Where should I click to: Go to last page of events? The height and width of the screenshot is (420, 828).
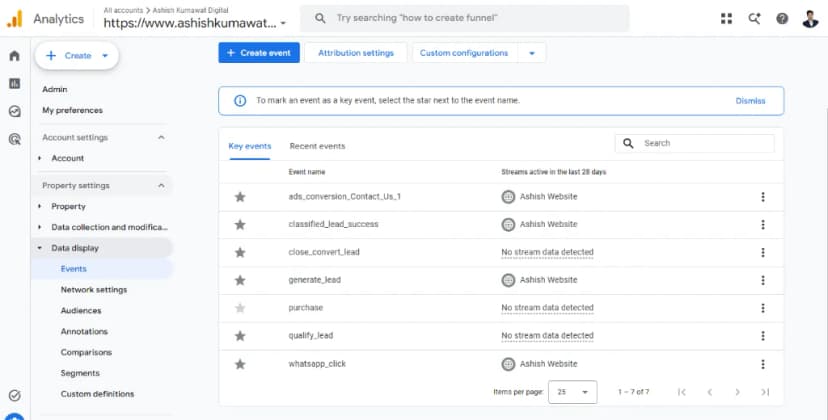(x=765, y=392)
